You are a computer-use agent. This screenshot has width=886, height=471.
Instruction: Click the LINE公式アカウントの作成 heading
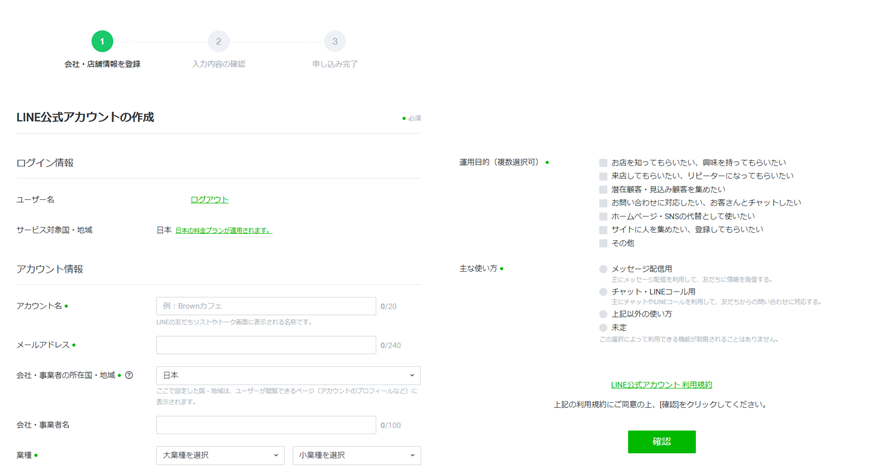(85, 117)
